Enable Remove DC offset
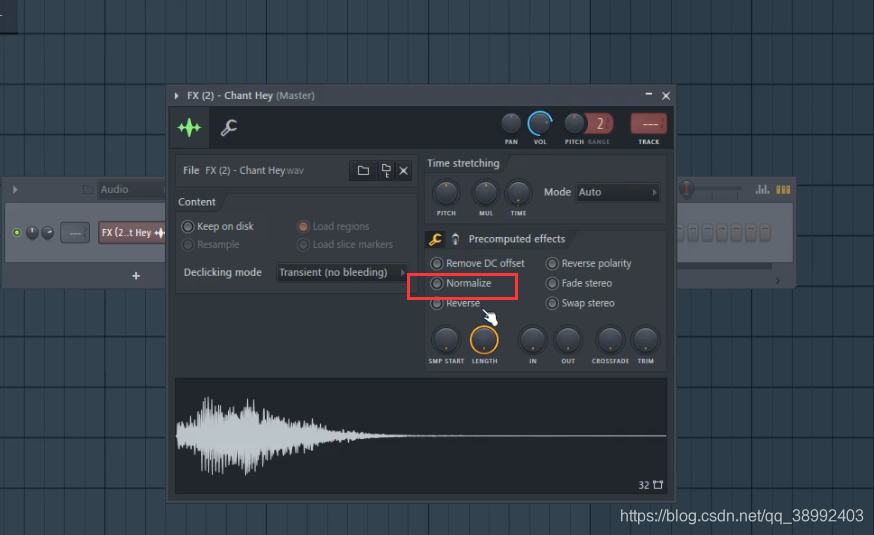Image resolution: width=874 pixels, height=535 pixels. pos(478,263)
